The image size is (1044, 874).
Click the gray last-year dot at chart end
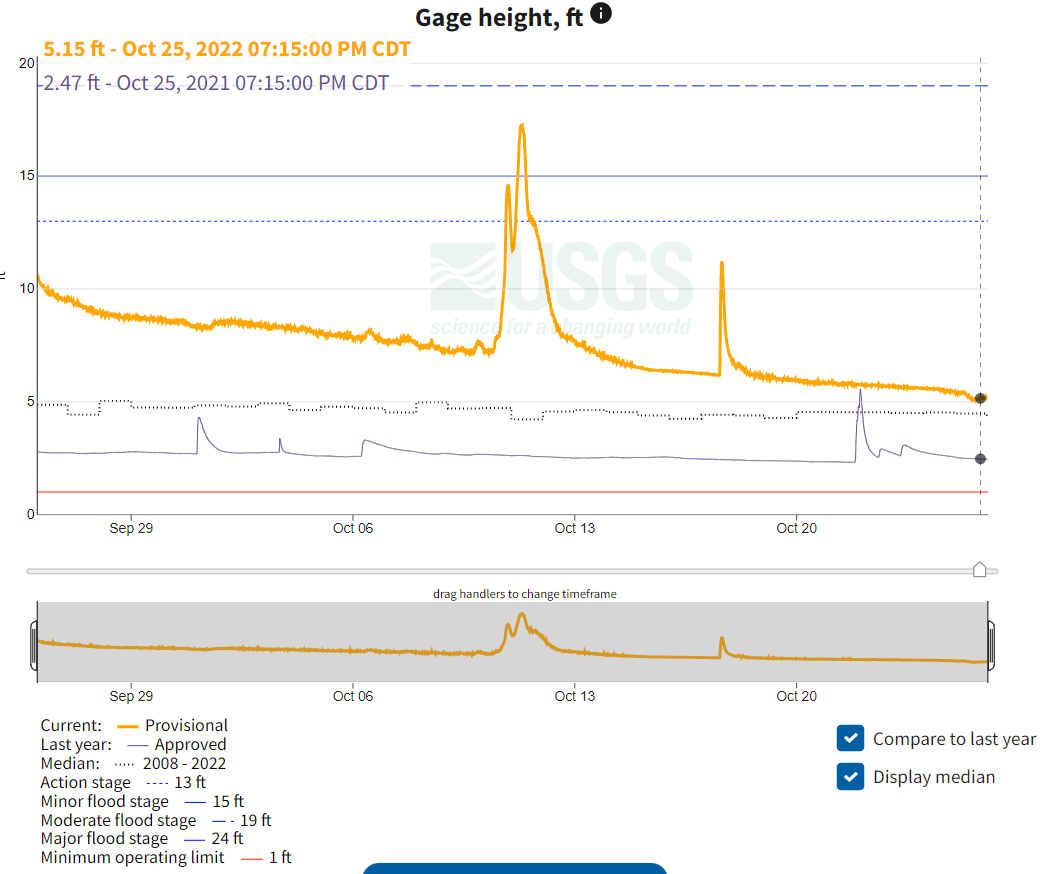pos(980,459)
